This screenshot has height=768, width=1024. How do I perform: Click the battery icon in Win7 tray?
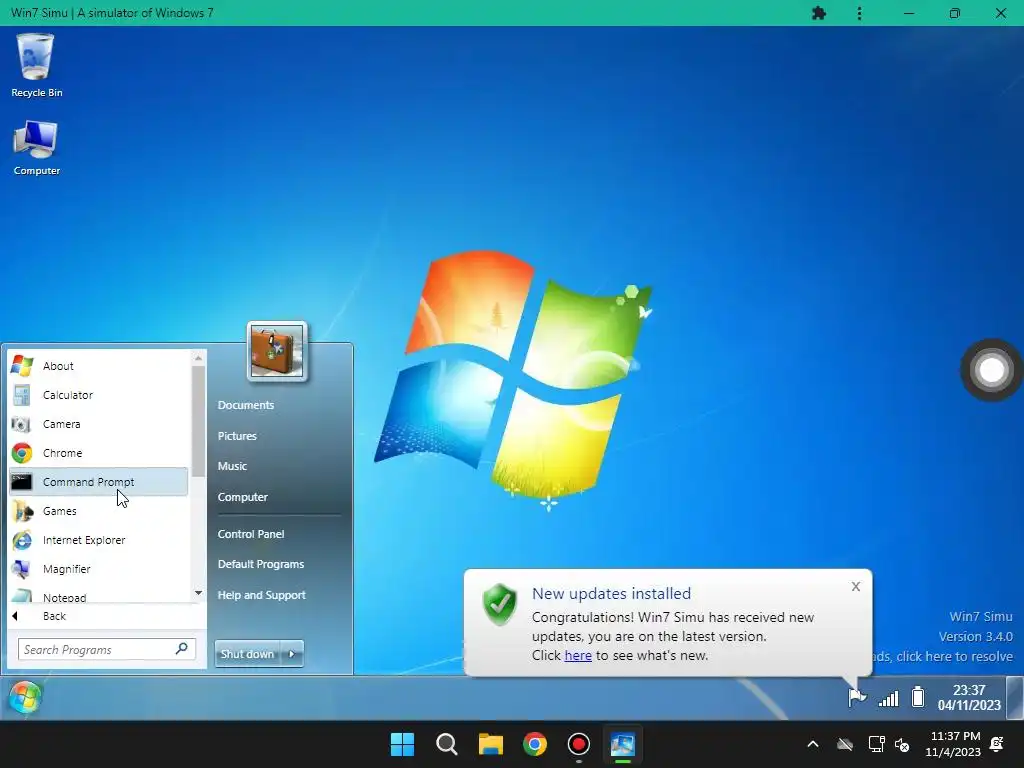pos(918,697)
